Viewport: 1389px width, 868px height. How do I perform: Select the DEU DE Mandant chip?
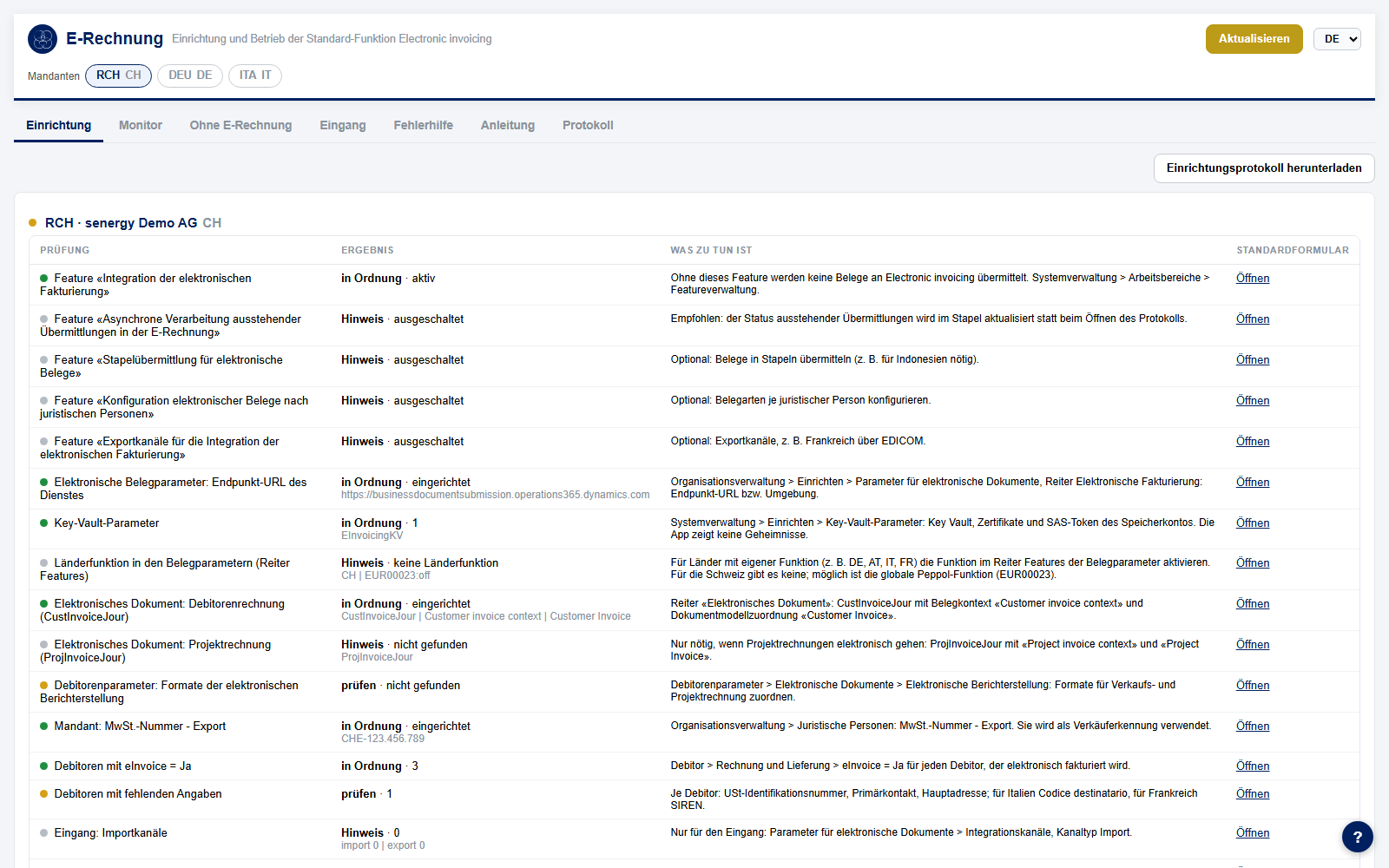pyautogui.click(x=190, y=76)
